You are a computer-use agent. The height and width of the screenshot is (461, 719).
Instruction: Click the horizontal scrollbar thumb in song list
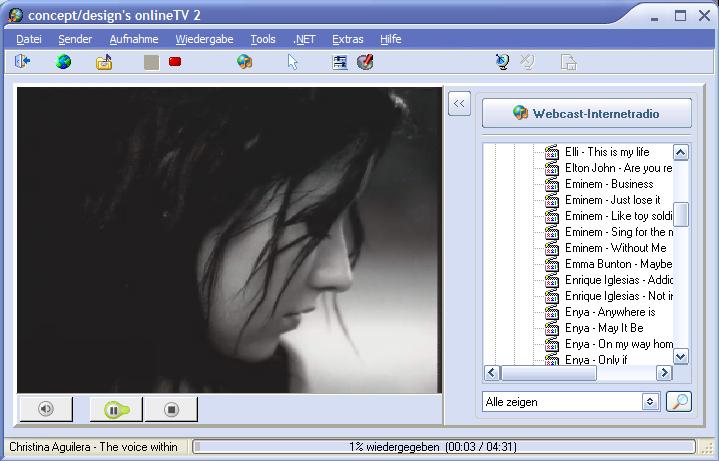pyautogui.click(x=548, y=373)
